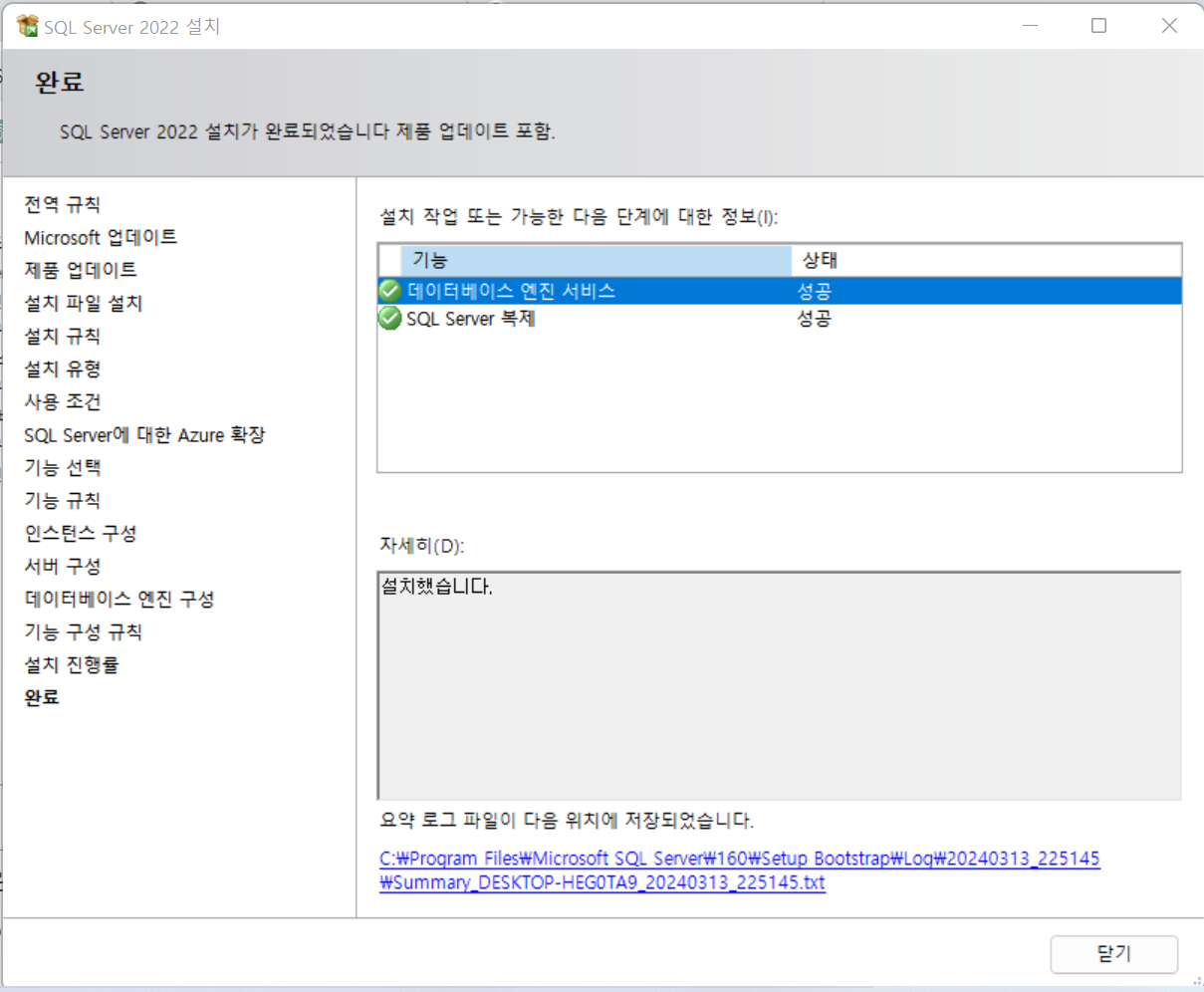Image resolution: width=1204 pixels, height=992 pixels.
Task: Click the SQL Server setup title bar icon
Action: (x=28, y=26)
